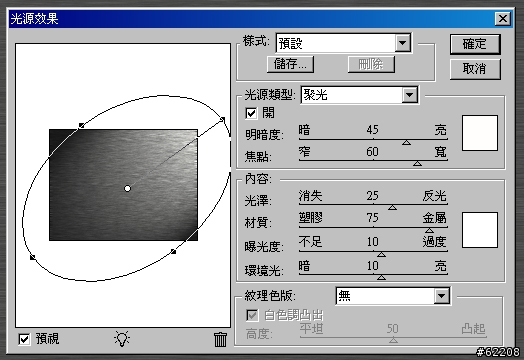Close the 光源效果 dialog with the X button
This screenshot has width=524, height=360.
503,19
